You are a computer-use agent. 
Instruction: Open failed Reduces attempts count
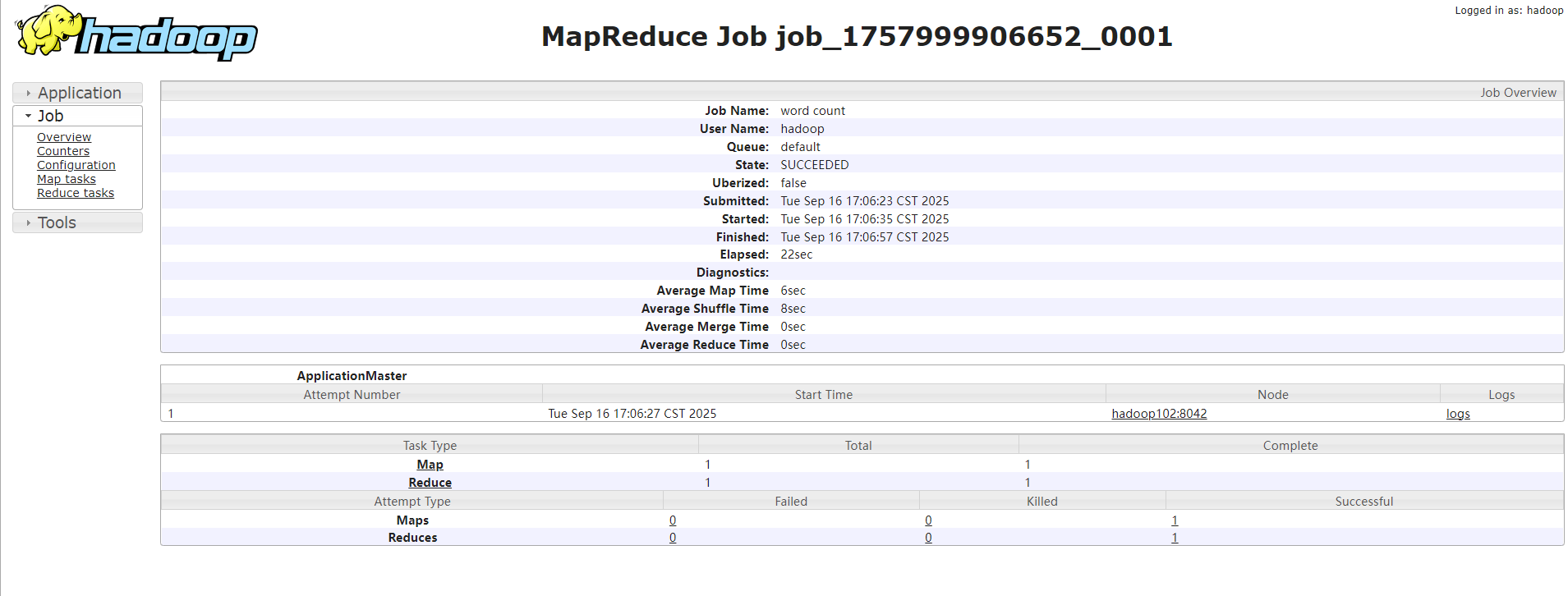click(673, 538)
